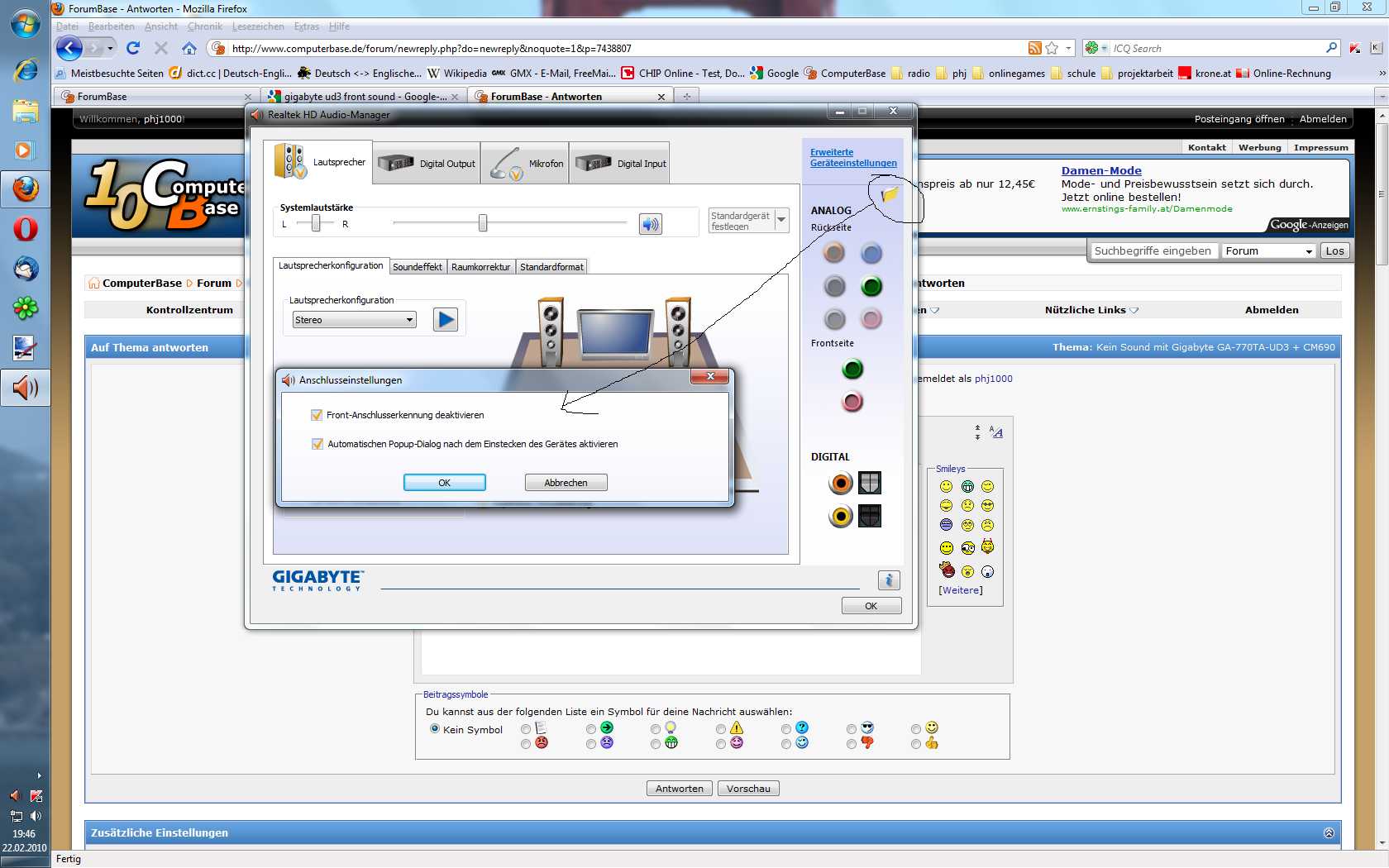The width and height of the screenshot is (1389, 868).
Task: Select the pink rear analog jack
Action: click(871, 318)
